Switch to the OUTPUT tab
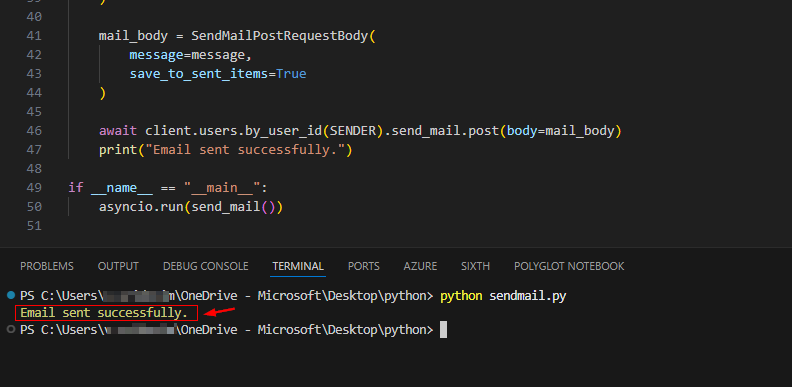Screen dimensions: 792x387 tap(118, 266)
